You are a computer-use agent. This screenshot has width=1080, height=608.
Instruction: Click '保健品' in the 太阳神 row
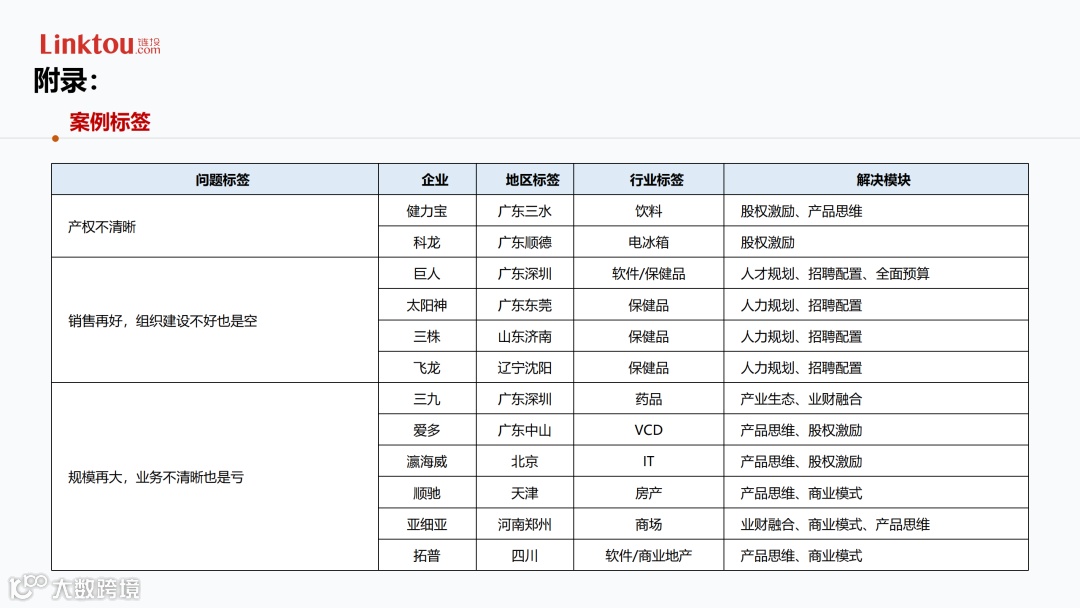point(649,305)
